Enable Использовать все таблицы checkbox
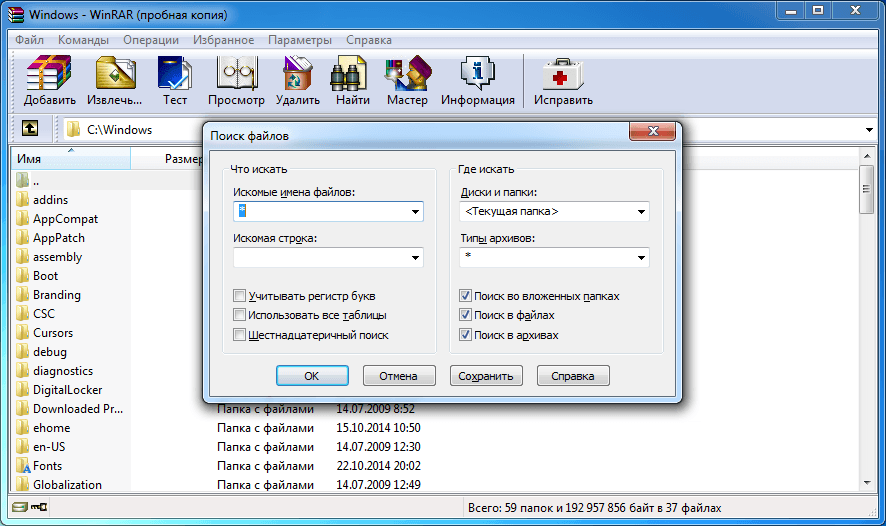 tap(240, 315)
